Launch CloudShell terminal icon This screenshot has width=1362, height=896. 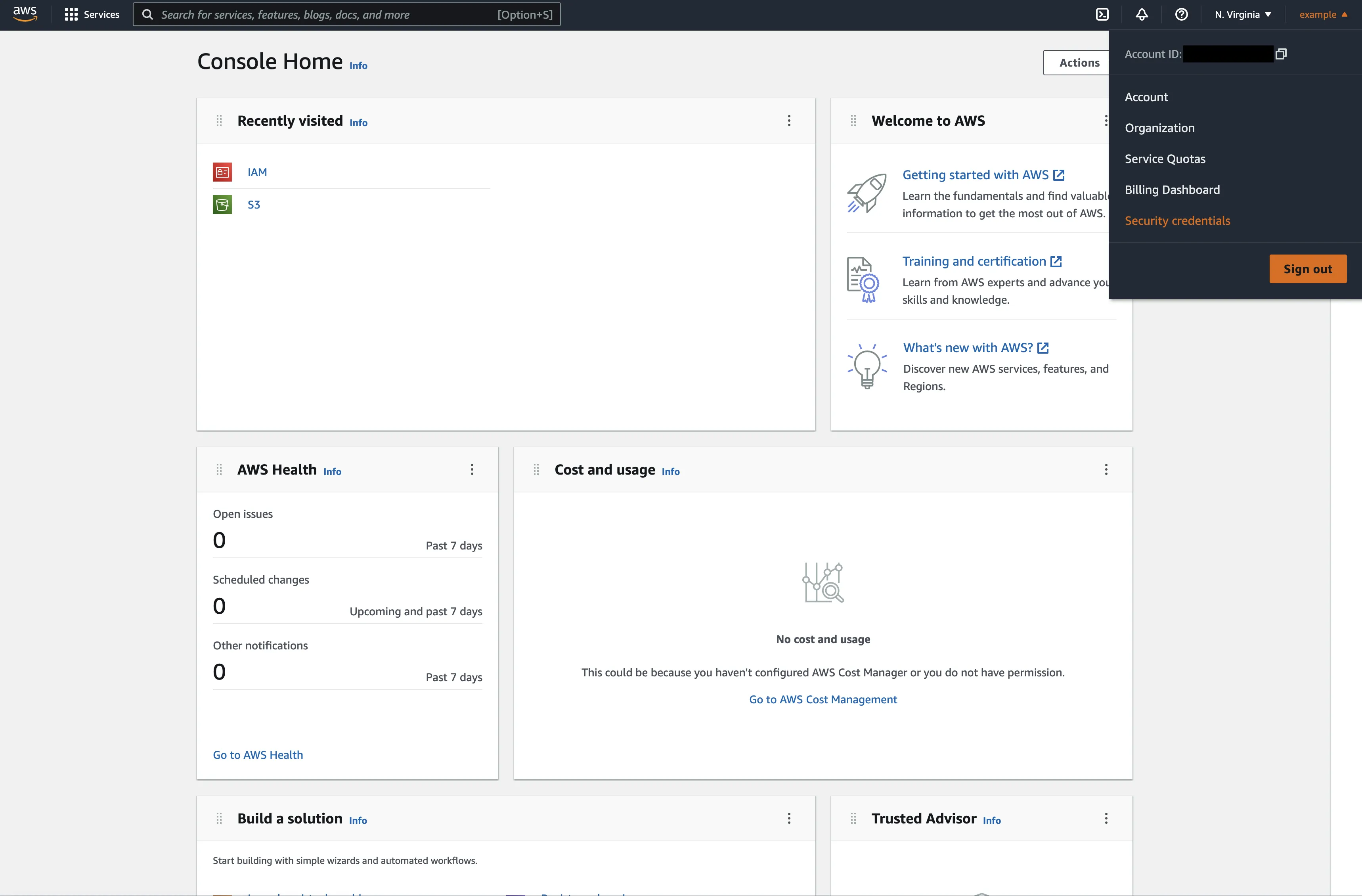click(1102, 14)
